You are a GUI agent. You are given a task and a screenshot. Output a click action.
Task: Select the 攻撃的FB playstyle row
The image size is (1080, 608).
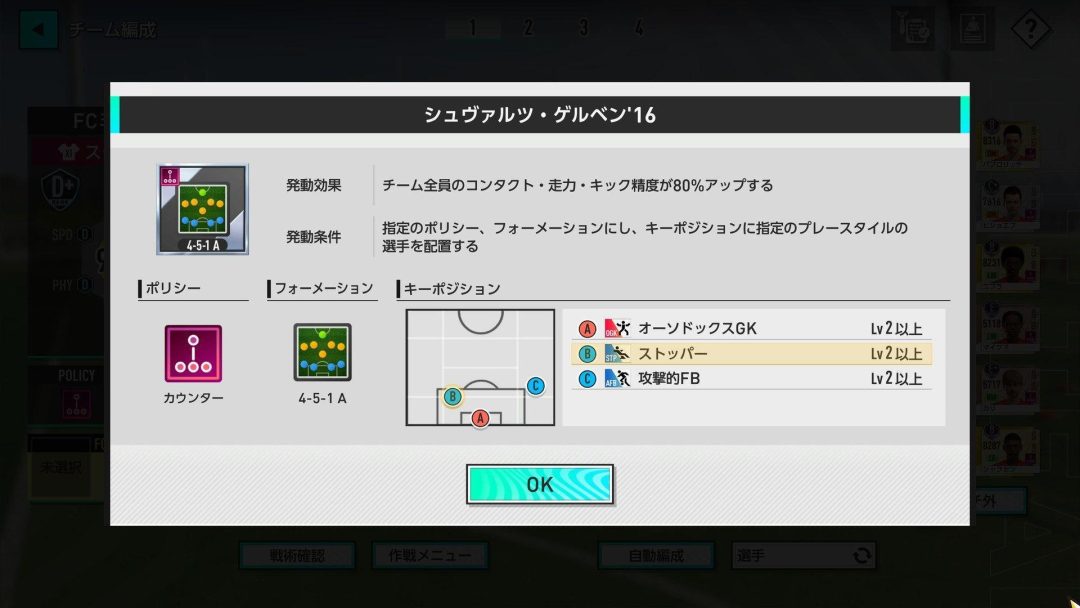pos(751,378)
